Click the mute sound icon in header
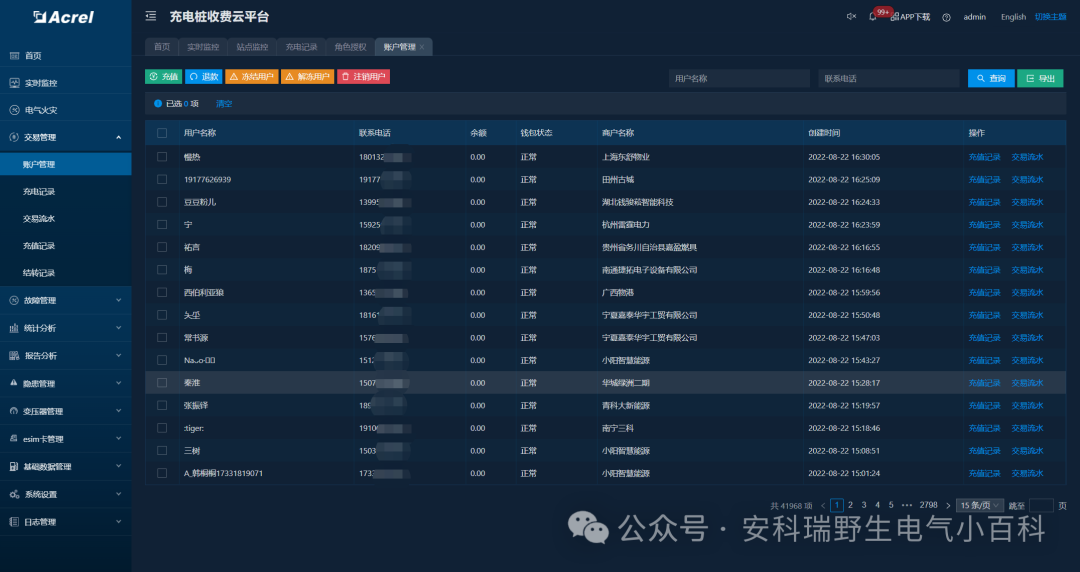Viewport: 1080px width, 572px height. tap(851, 17)
